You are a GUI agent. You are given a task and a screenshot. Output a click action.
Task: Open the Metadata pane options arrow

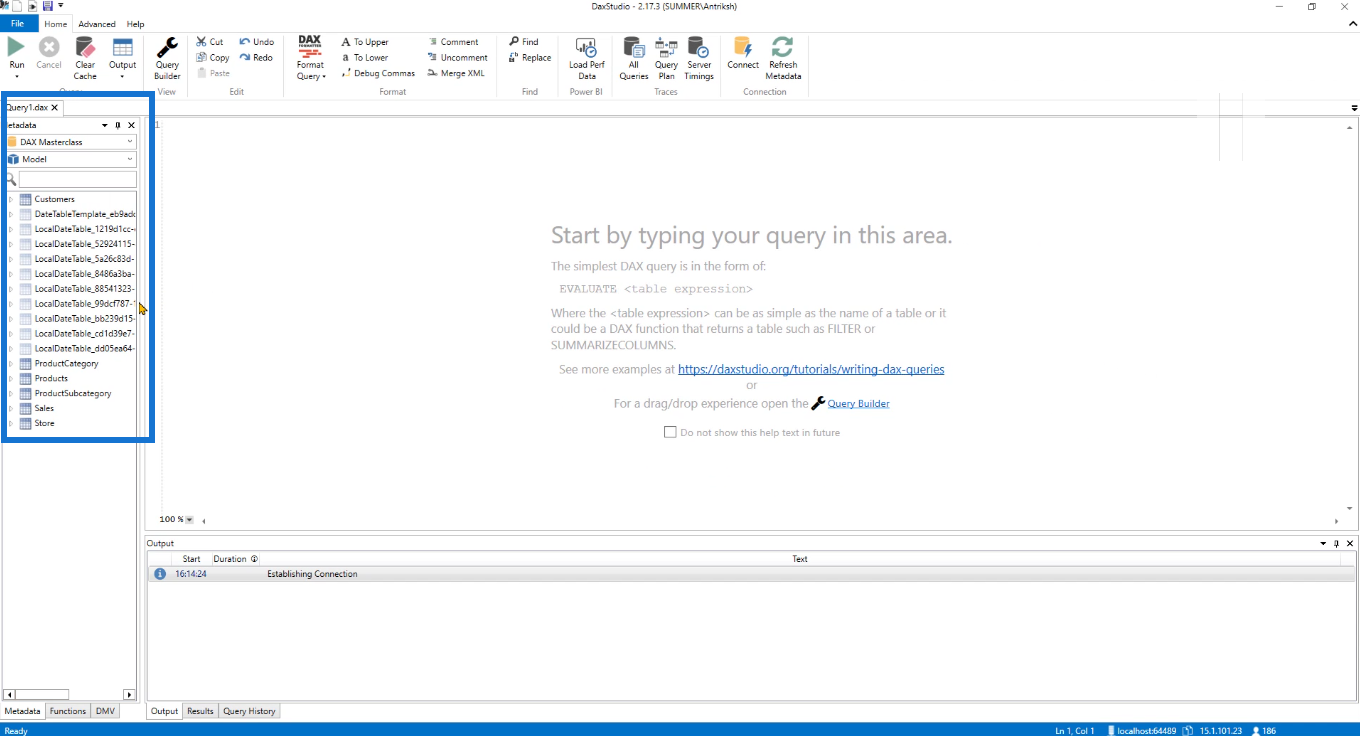tap(105, 125)
